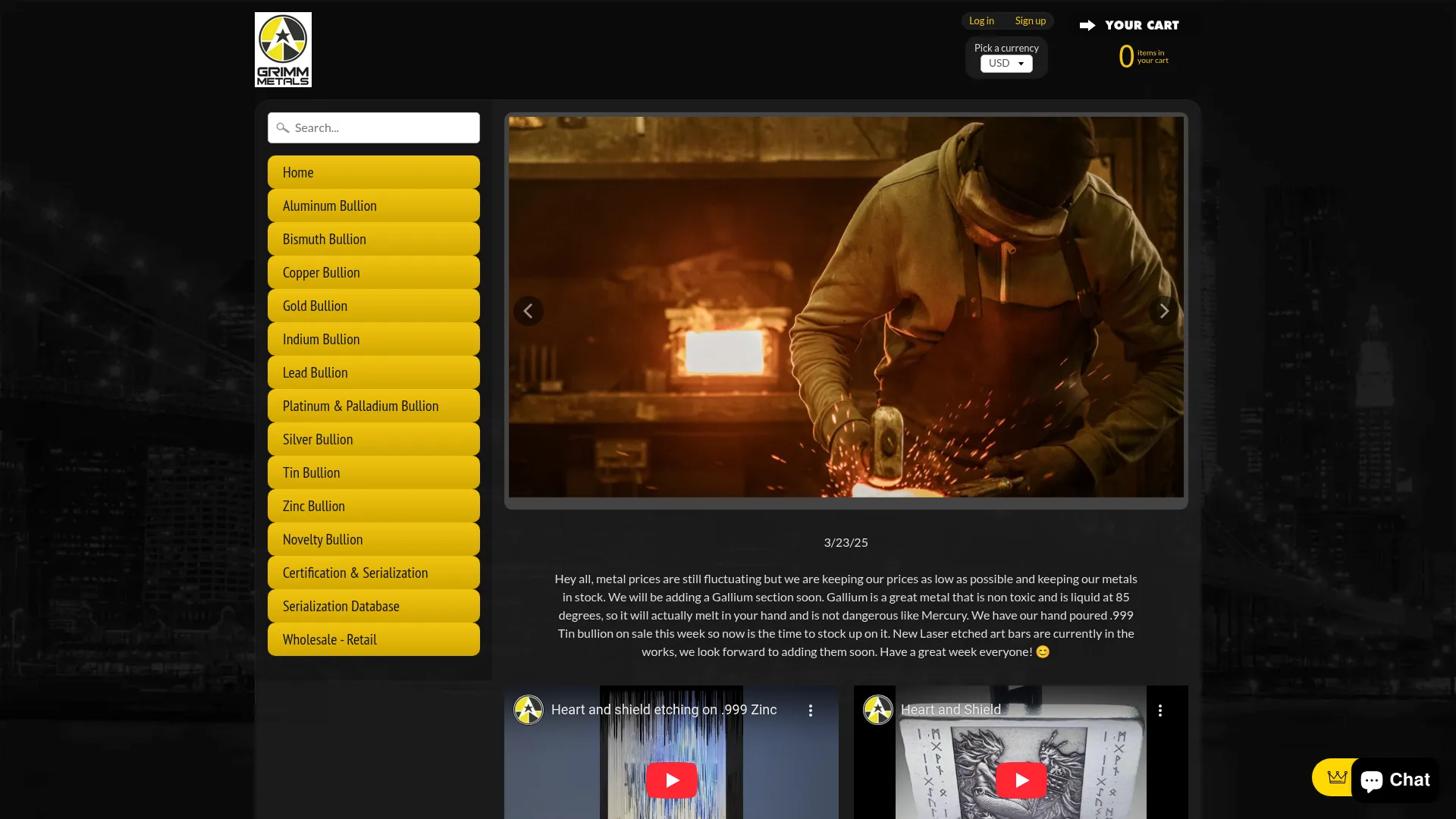Advance to next slideshow image
Viewport: 1456px width, 819px height.
click(1163, 311)
